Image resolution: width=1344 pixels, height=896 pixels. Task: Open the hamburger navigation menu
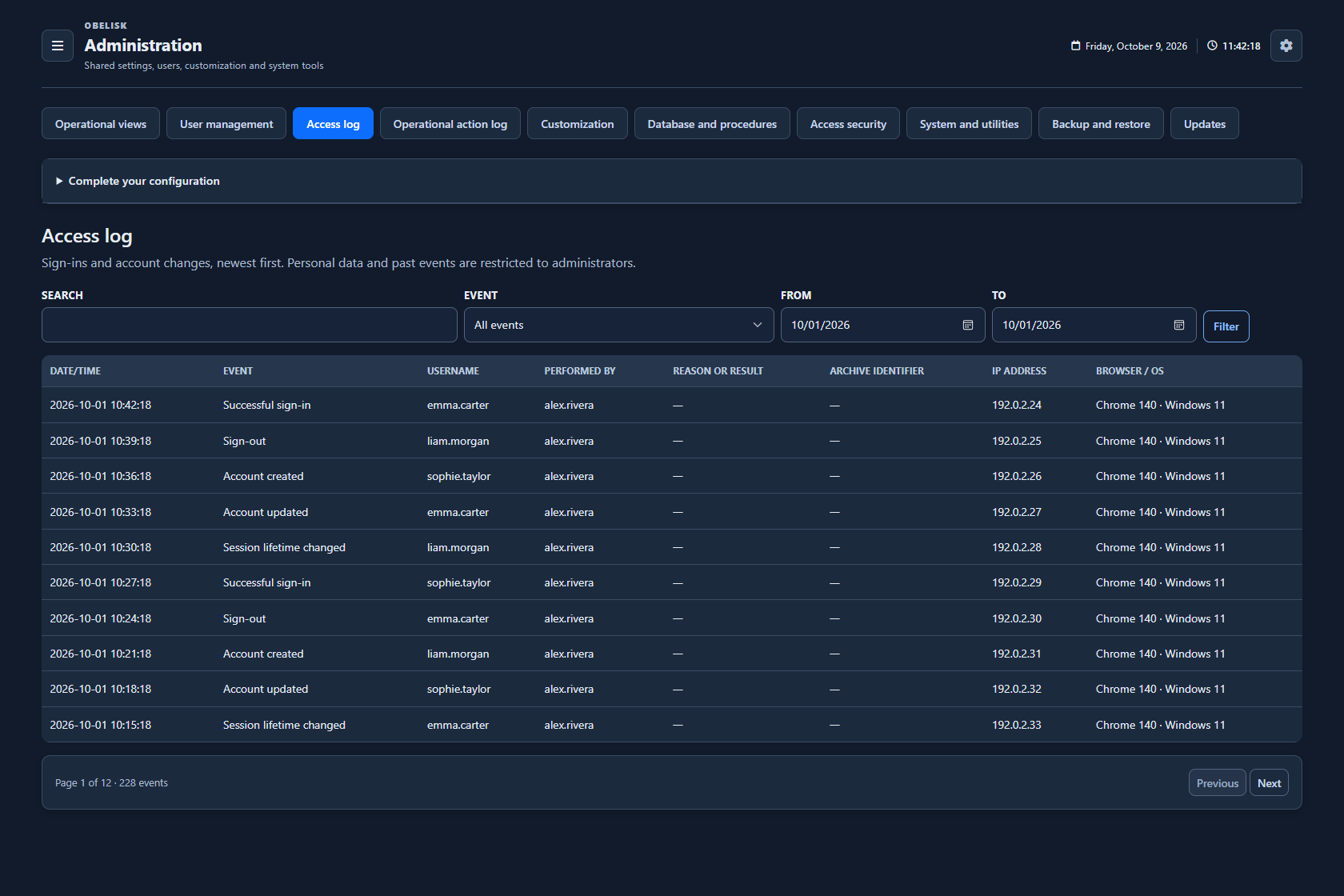click(58, 46)
